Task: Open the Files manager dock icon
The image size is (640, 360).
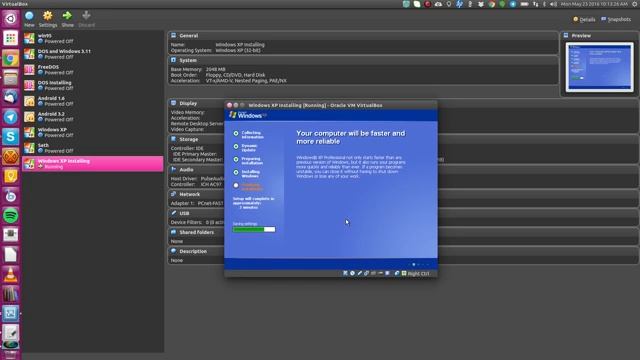Action: click(10, 78)
